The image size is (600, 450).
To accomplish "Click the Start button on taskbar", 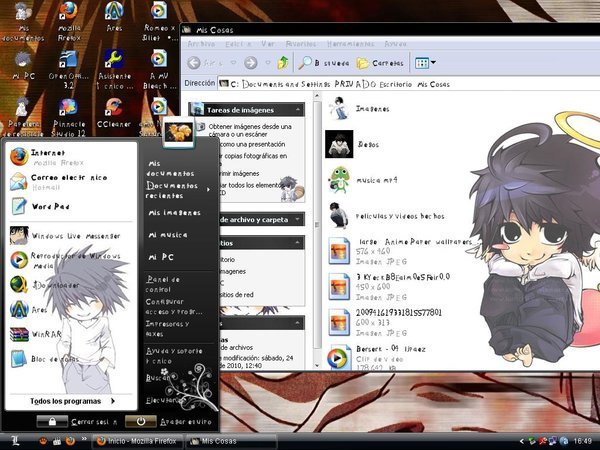I will click(x=16, y=441).
